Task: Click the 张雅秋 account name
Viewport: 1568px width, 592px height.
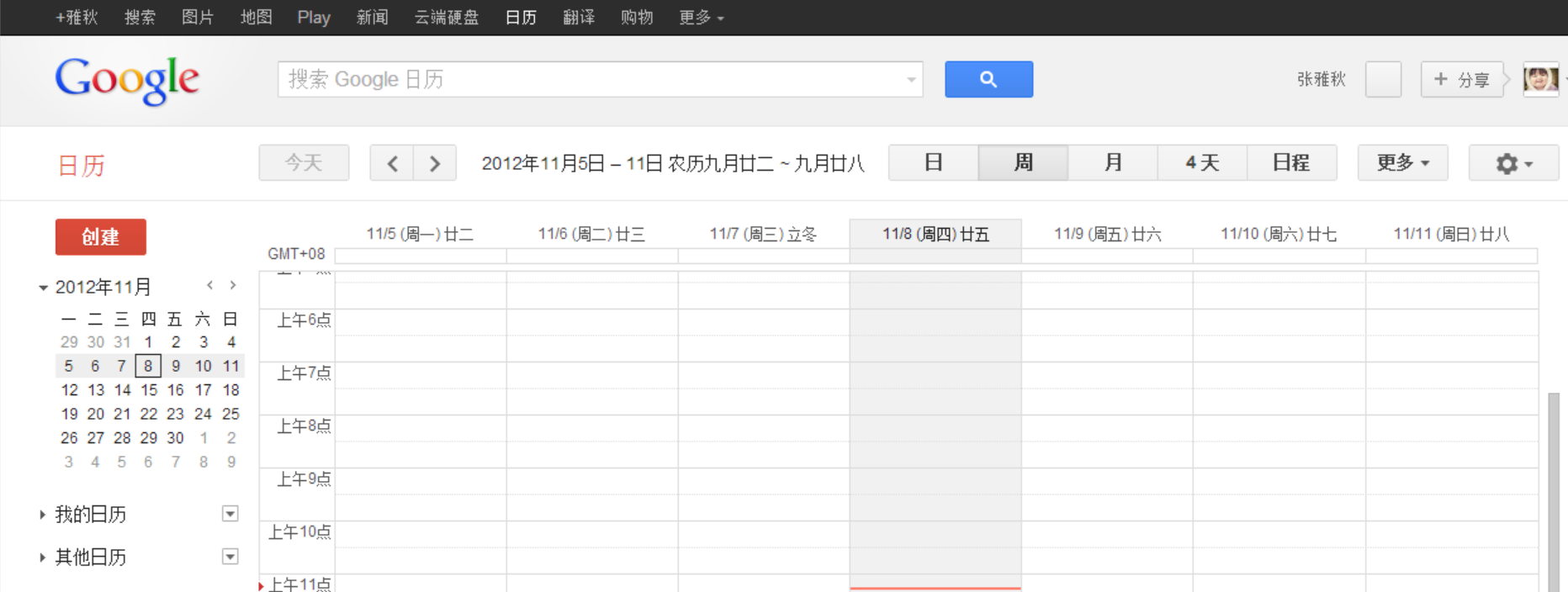Action: point(1322,79)
